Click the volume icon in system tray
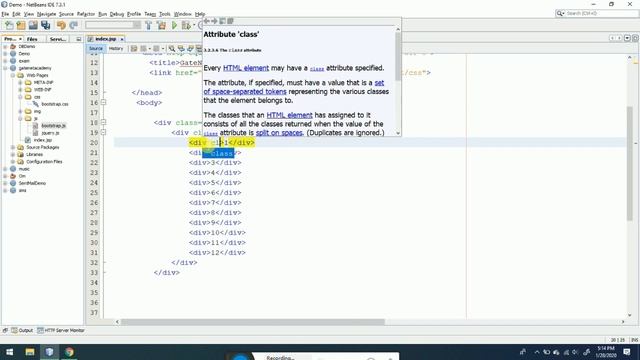Image resolution: width=640 pixels, height=360 pixels. tap(576, 352)
